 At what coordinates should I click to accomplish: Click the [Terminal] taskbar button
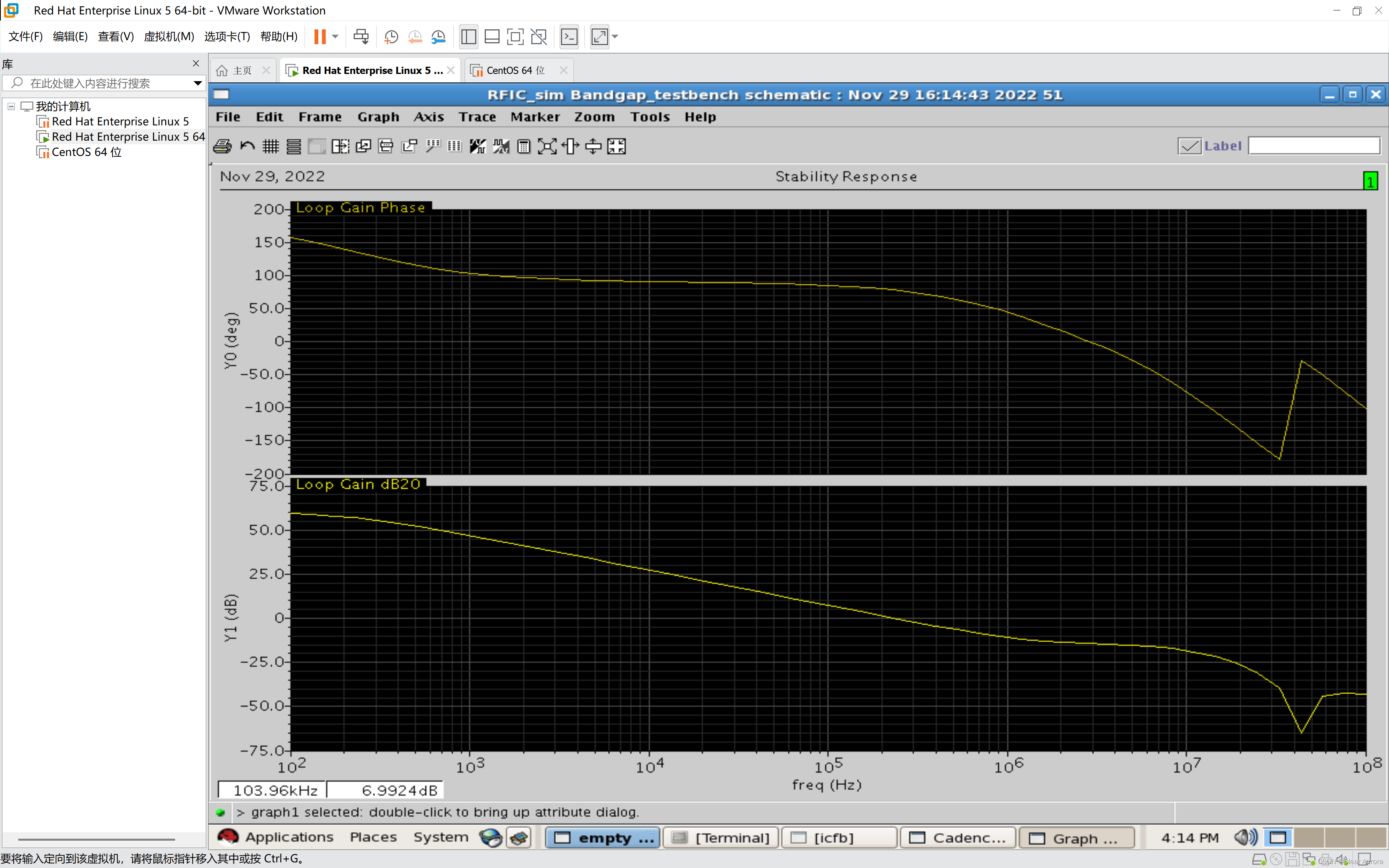[x=721, y=837]
